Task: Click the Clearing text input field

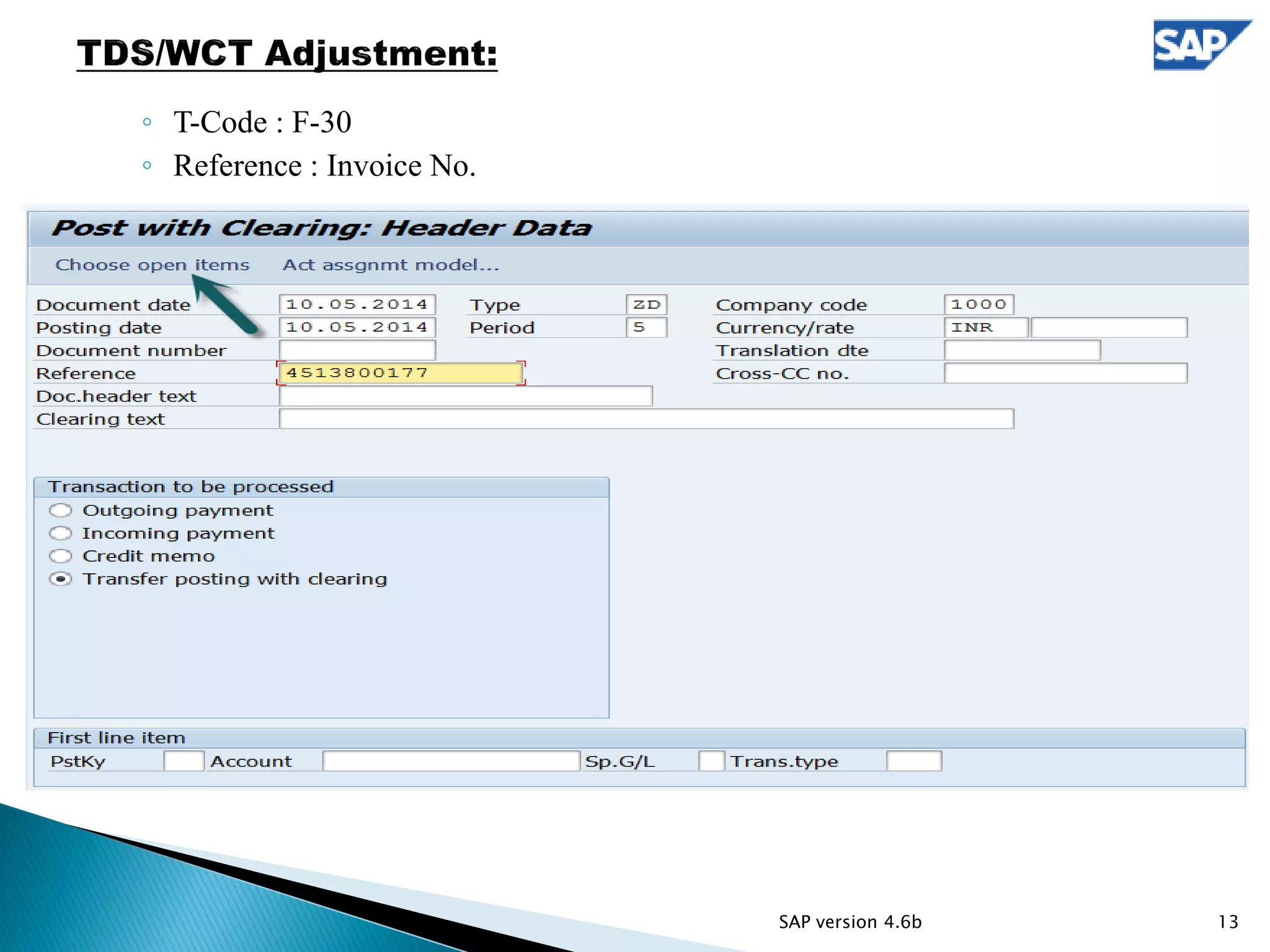Action: [646, 419]
